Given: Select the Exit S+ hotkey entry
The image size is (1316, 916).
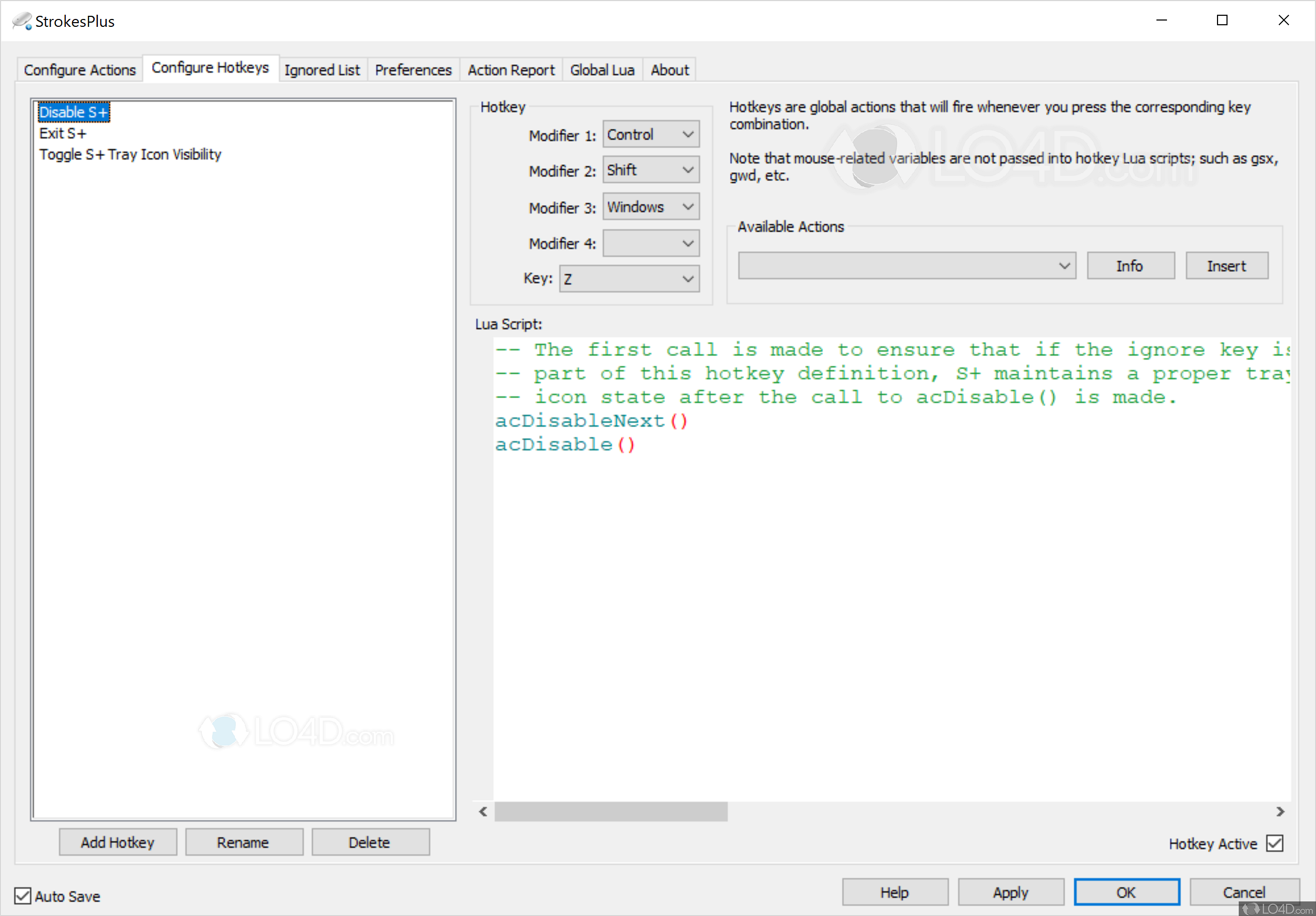Looking at the screenshot, I should pos(63,134).
